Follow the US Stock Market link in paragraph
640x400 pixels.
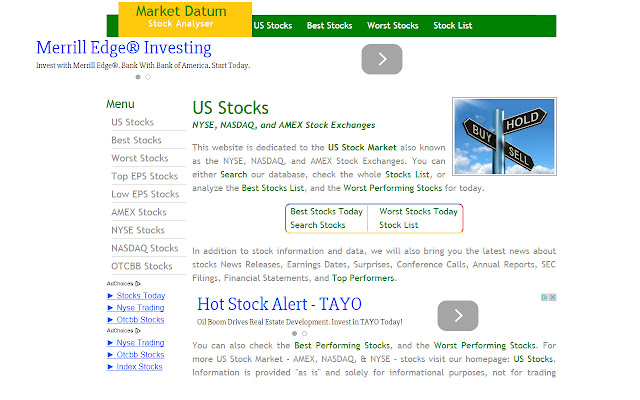pos(362,147)
